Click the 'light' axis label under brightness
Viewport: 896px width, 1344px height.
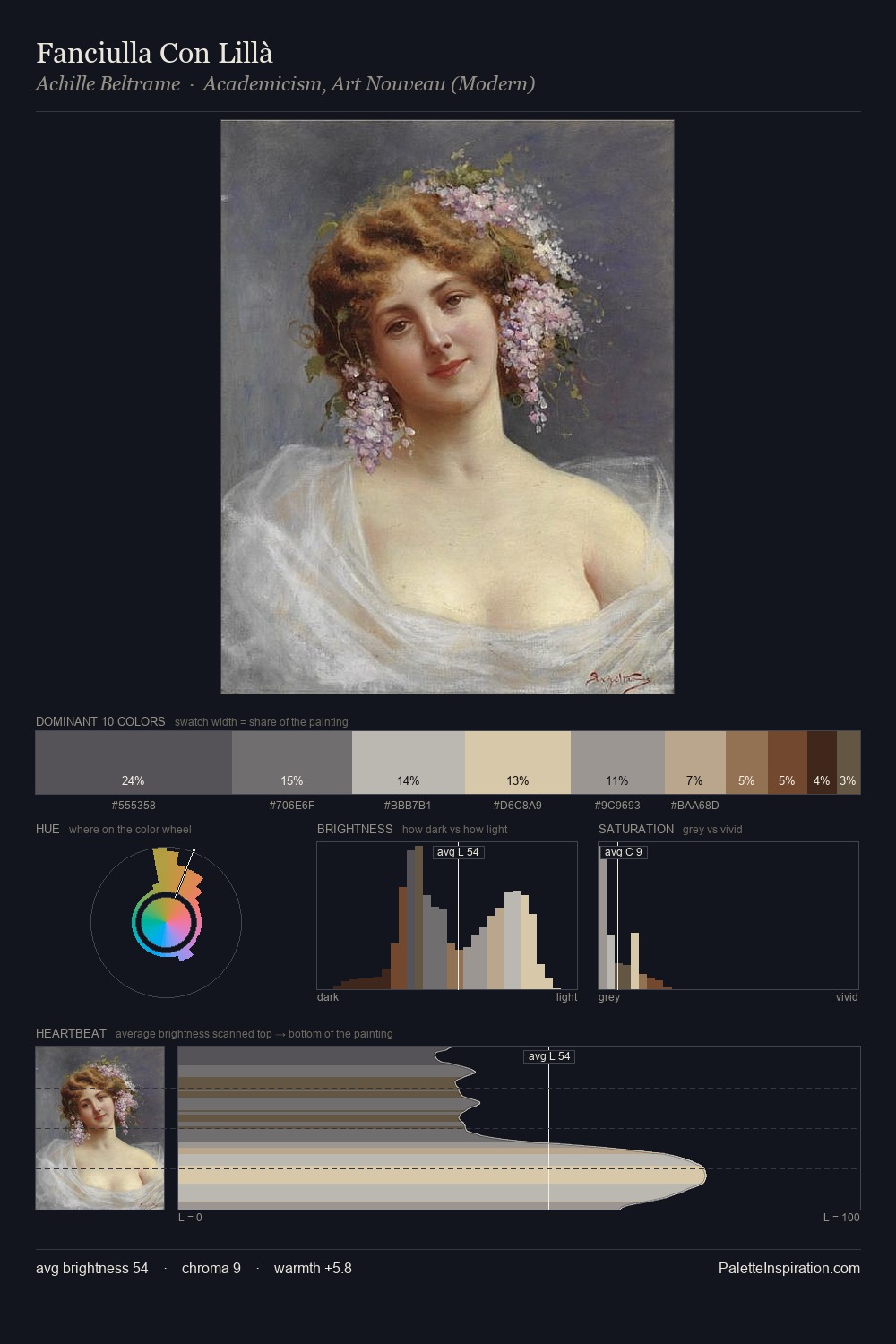(567, 997)
